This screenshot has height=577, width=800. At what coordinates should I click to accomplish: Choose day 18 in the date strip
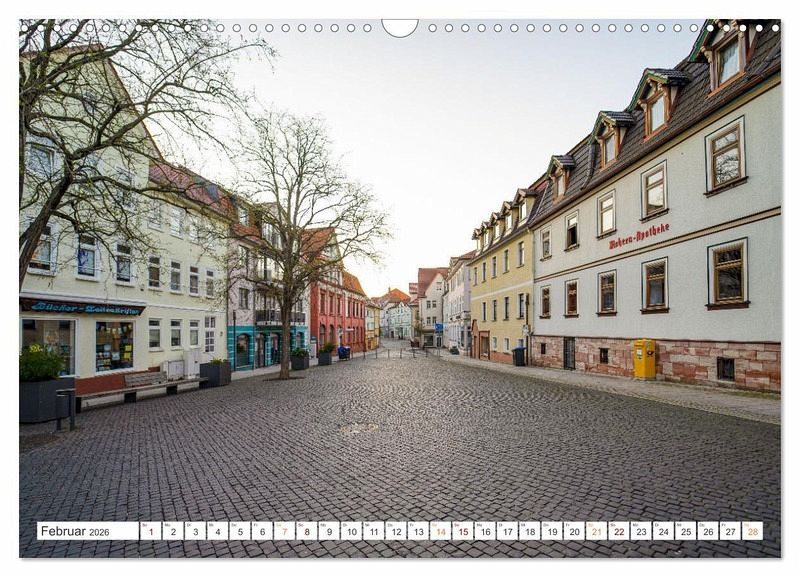click(529, 531)
